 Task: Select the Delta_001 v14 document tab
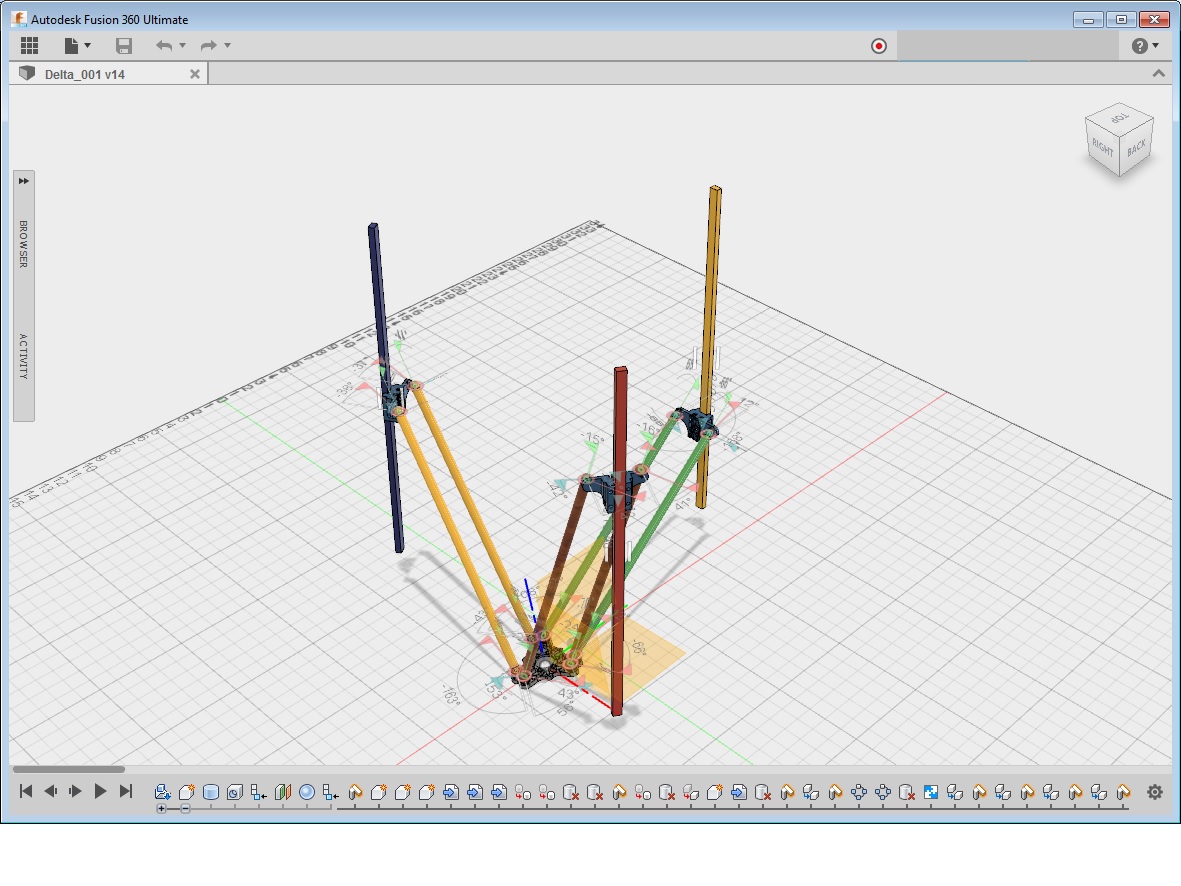point(84,74)
